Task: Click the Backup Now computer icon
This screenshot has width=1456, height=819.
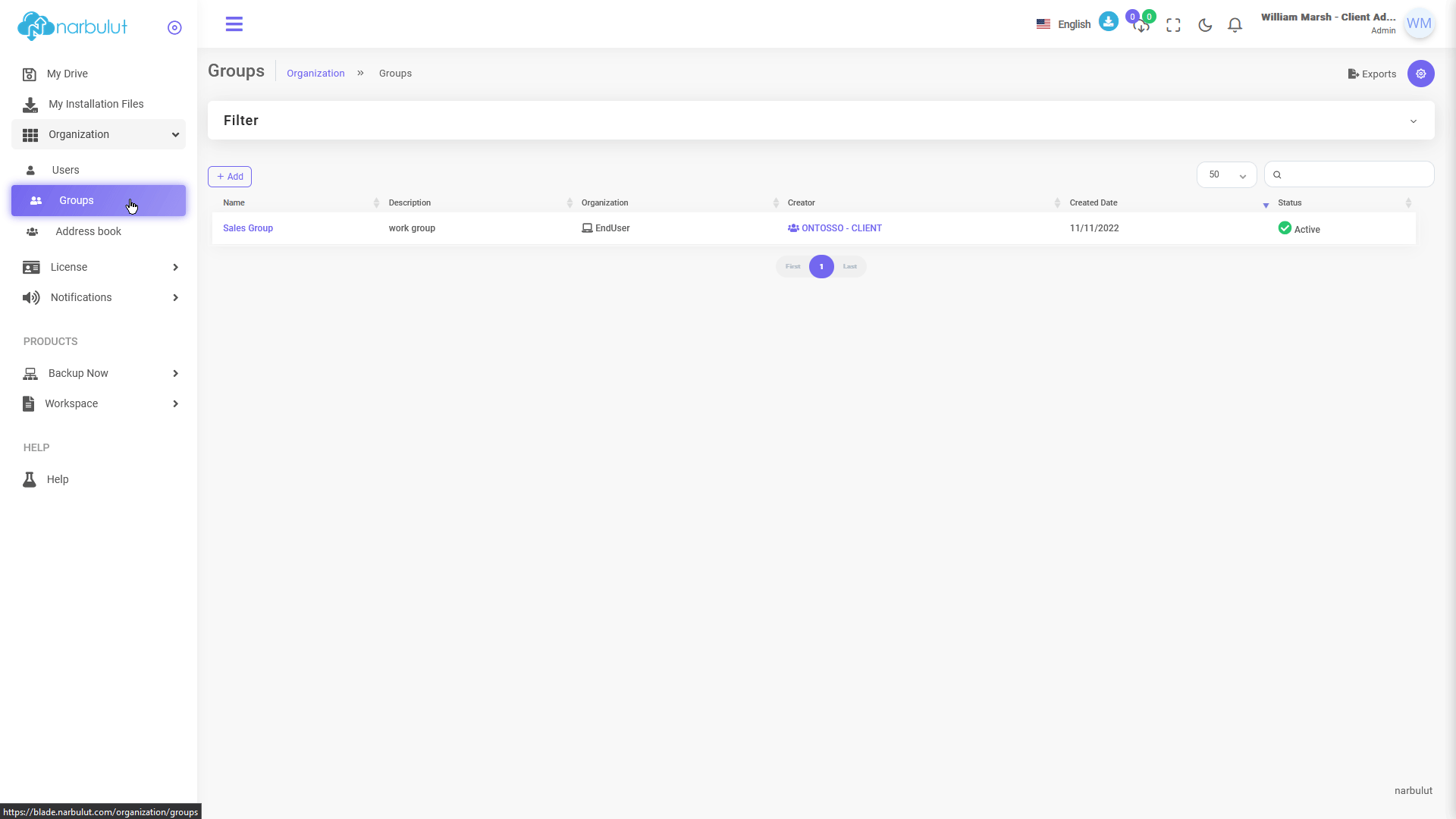Action: pyautogui.click(x=30, y=374)
